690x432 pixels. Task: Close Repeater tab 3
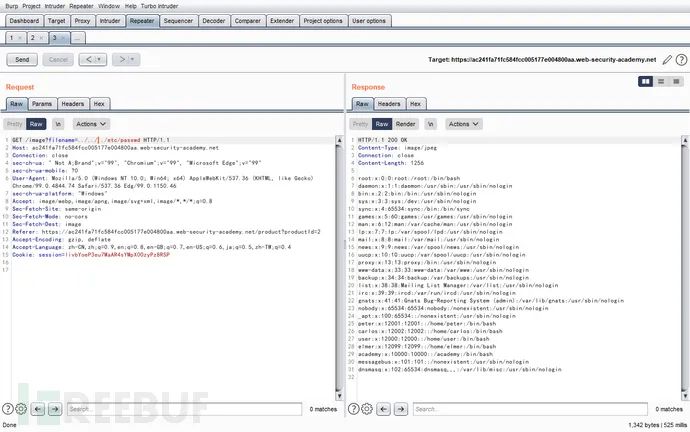point(63,38)
